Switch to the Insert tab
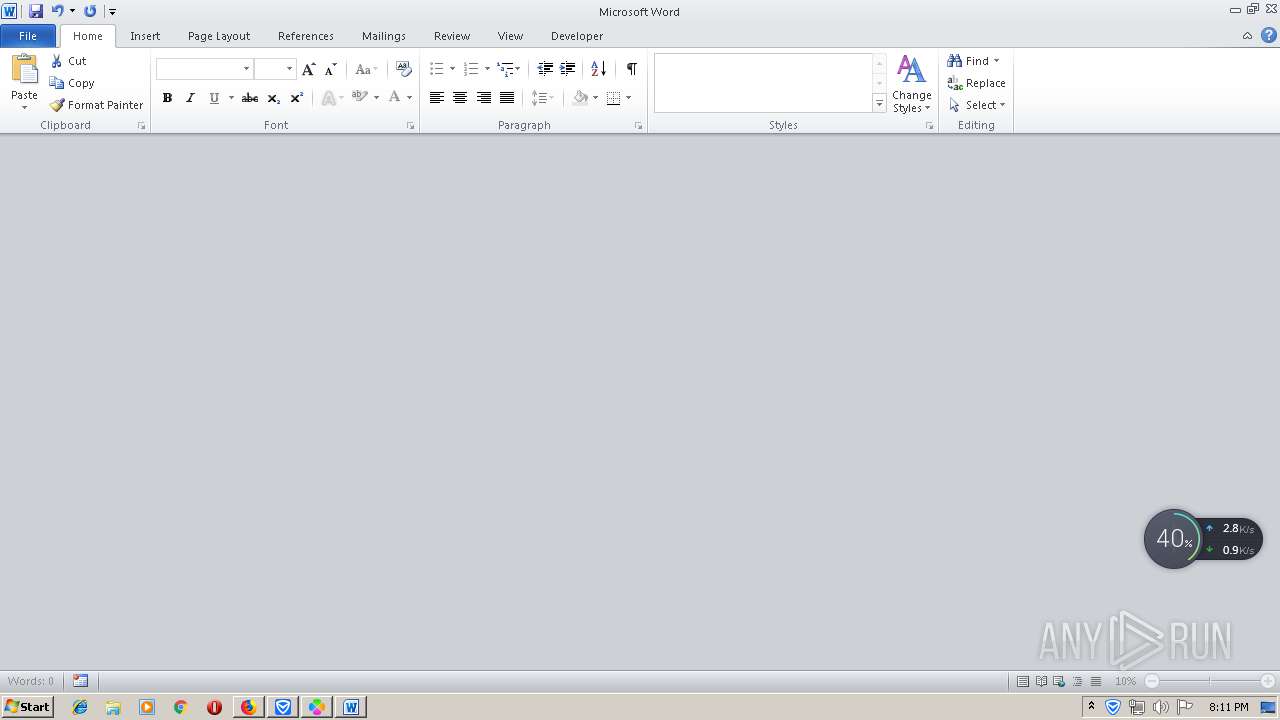The width and height of the screenshot is (1280, 720). [x=145, y=36]
